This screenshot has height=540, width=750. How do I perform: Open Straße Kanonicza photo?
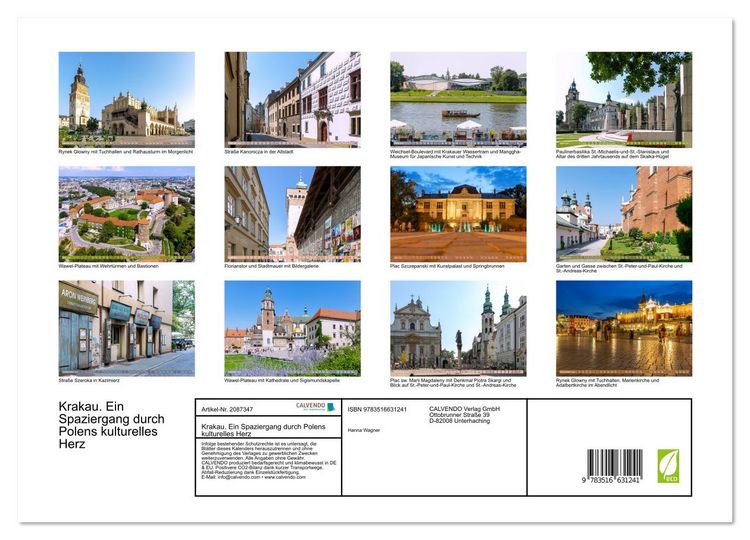[292, 99]
